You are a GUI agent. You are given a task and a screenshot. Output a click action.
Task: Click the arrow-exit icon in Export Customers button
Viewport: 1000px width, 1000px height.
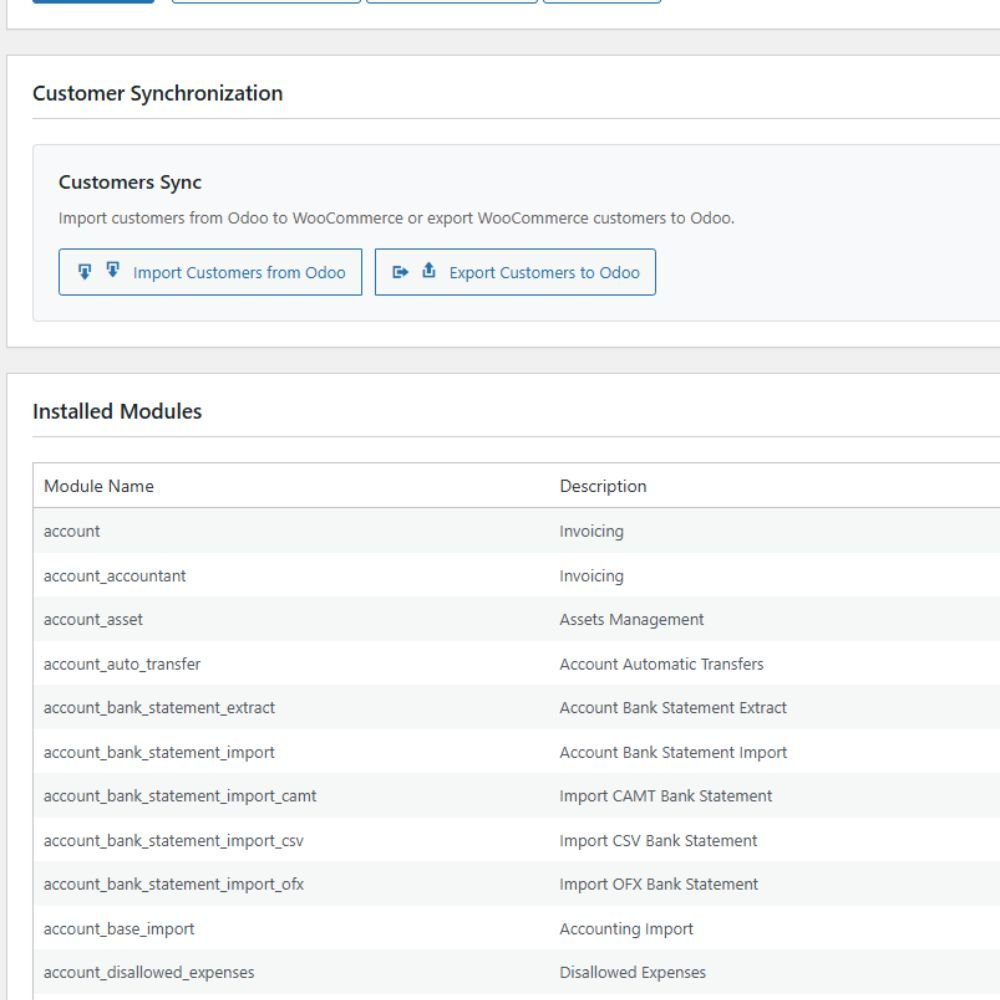[400, 272]
